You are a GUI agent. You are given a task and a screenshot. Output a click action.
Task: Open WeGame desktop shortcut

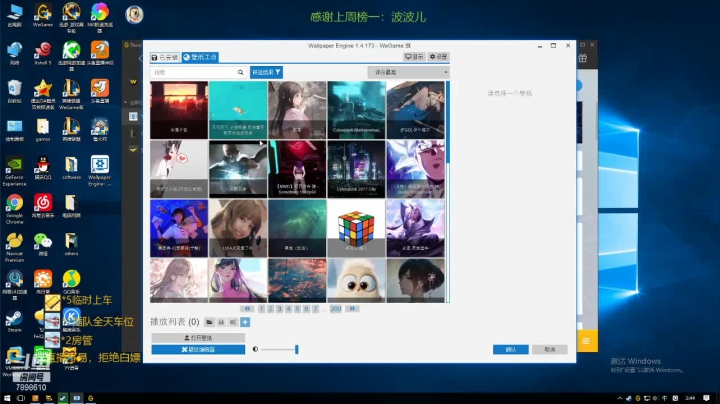[x=43, y=15]
